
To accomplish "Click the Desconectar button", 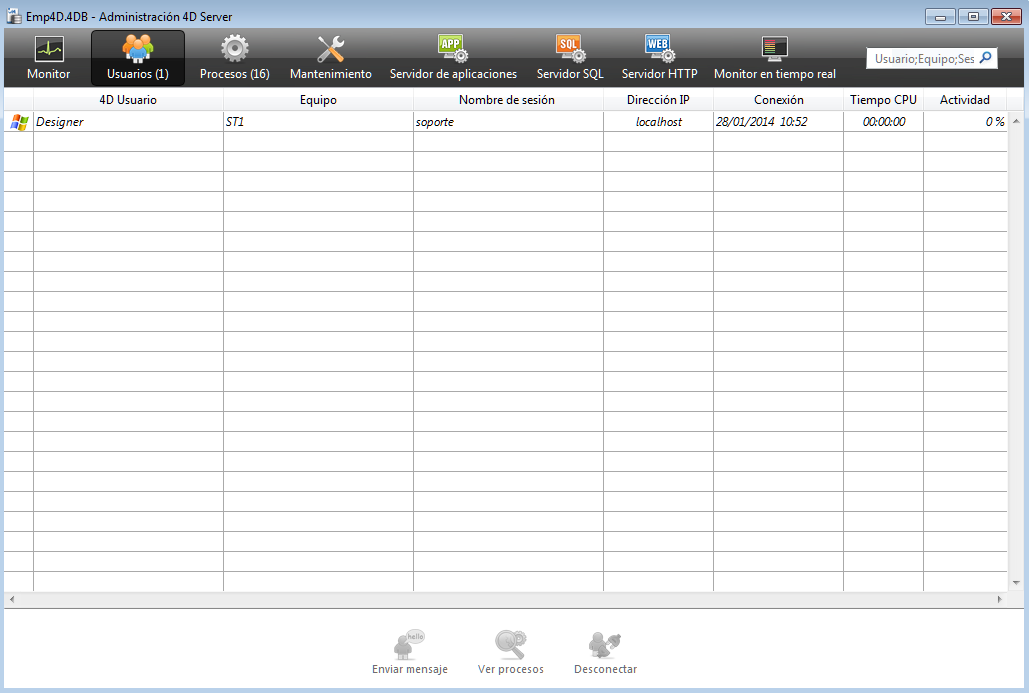I will [605, 652].
